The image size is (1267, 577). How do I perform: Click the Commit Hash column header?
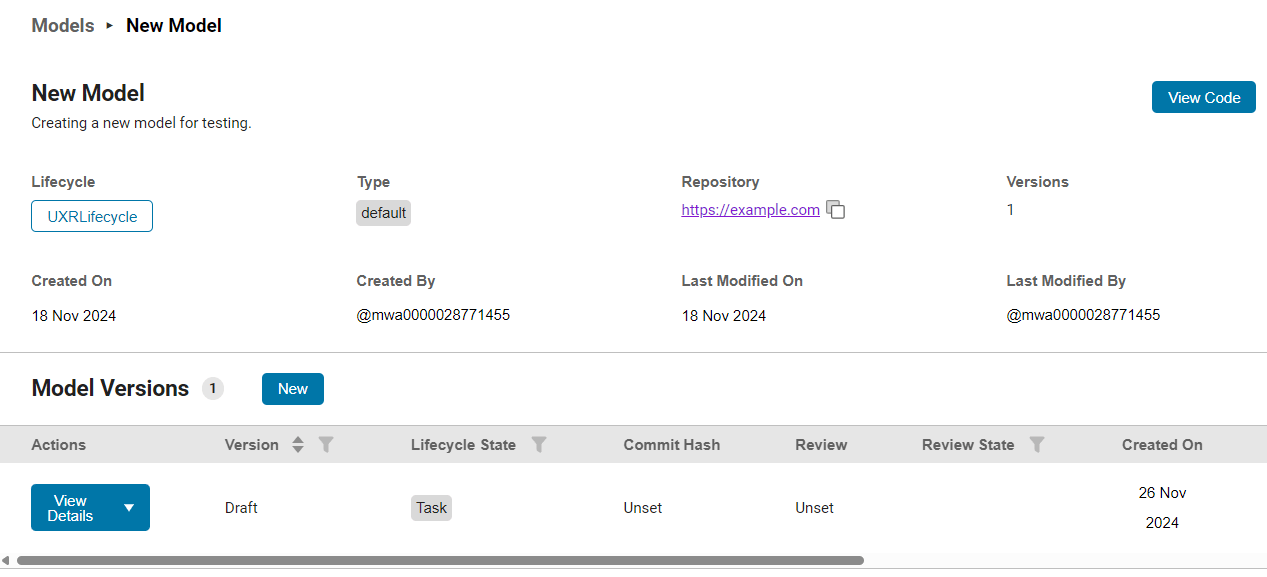click(671, 445)
